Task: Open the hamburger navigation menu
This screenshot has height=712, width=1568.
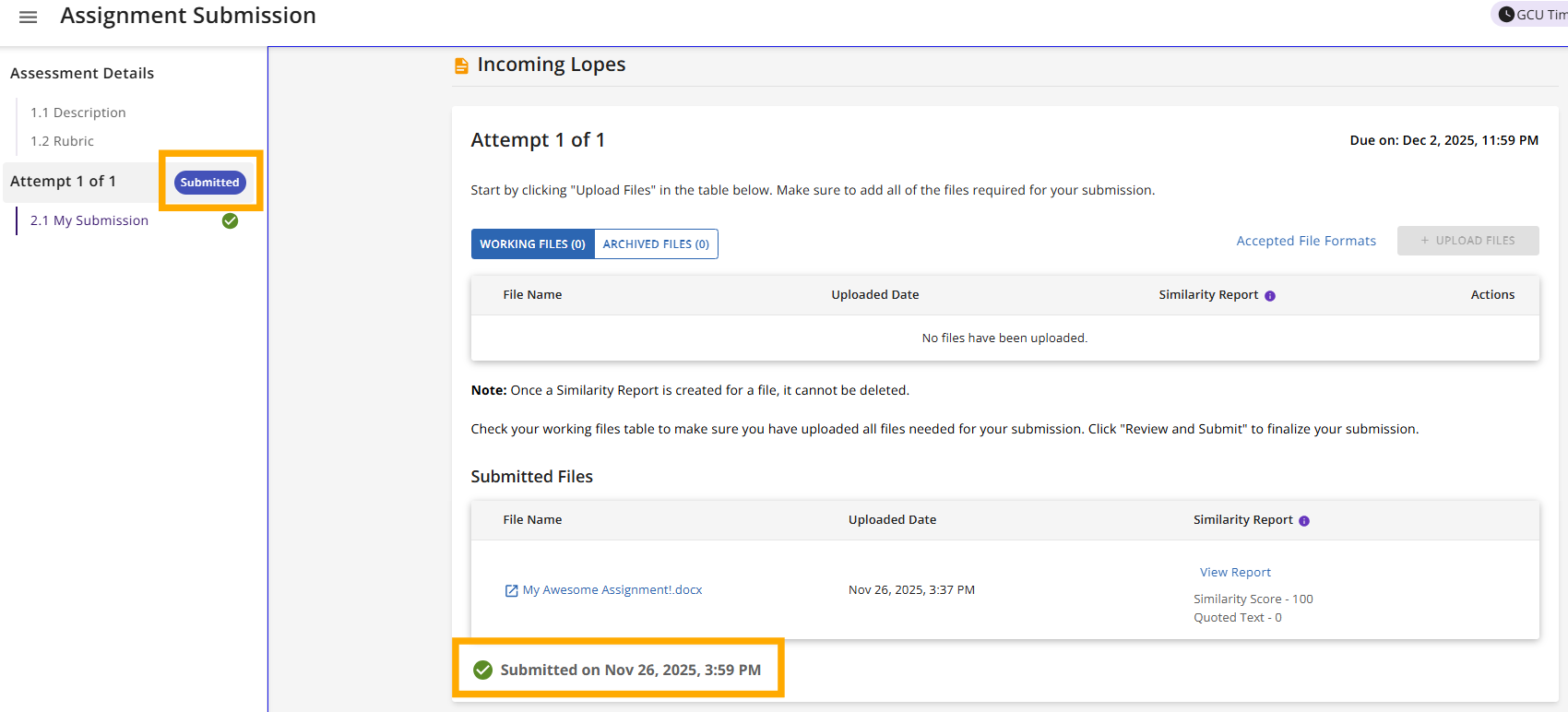Action: [x=29, y=17]
